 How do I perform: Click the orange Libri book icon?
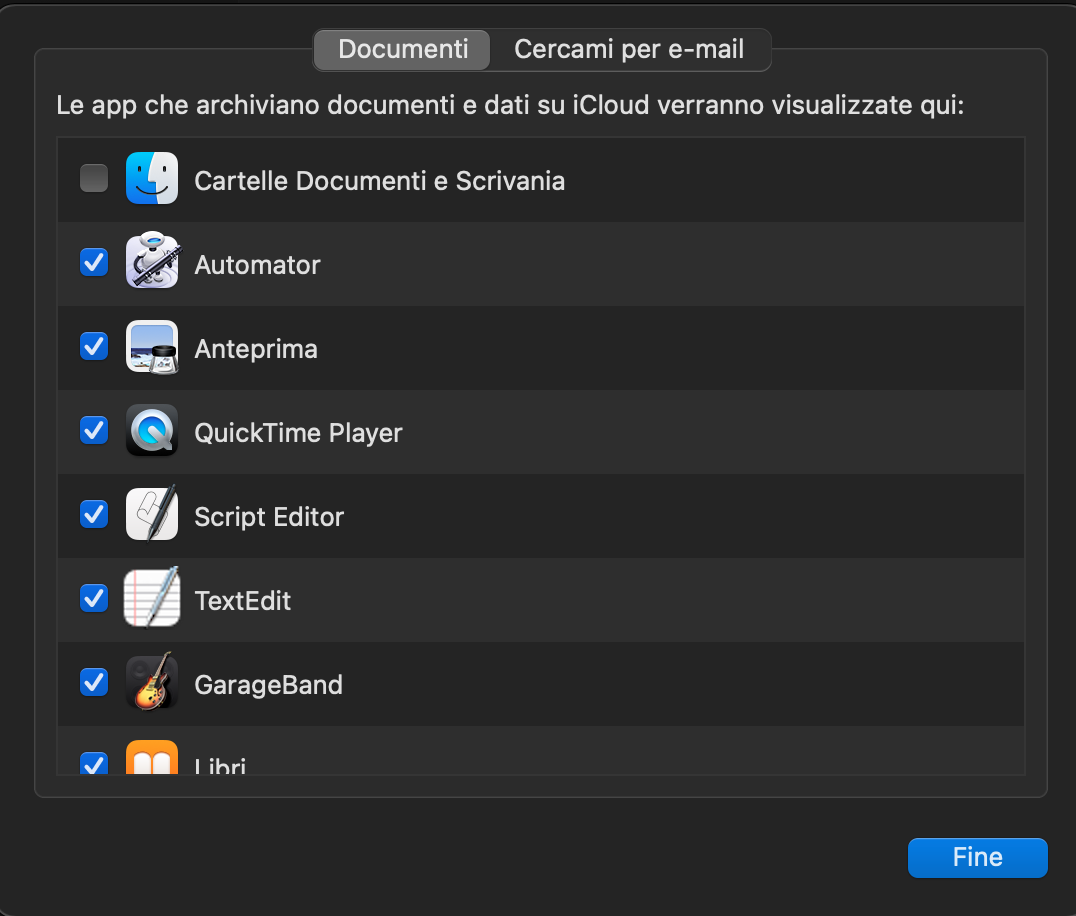coord(152,758)
